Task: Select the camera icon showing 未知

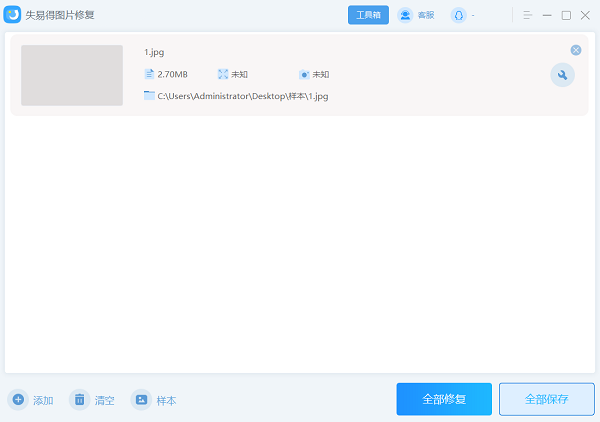Action: (x=304, y=74)
